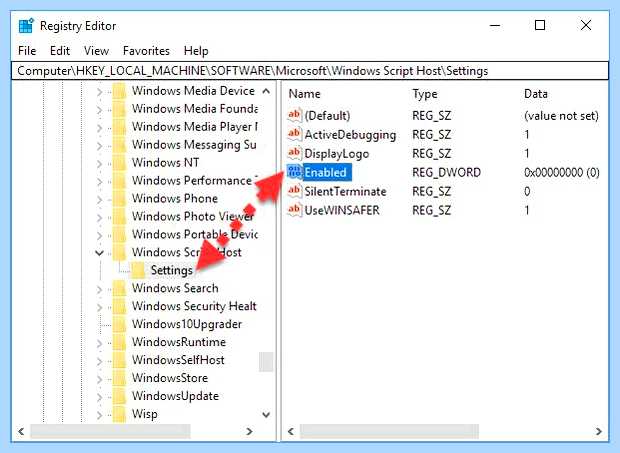The width and height of the screenshot is (620, 453).
Task: Click the folder icon of WindowsRuntime
Action: click(119, 342)
